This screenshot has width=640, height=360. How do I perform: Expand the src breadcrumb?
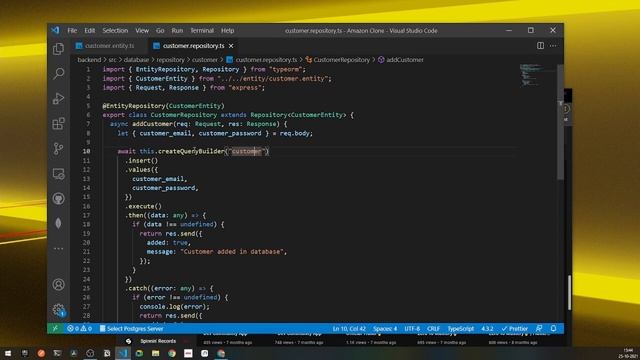pos(112,60)
